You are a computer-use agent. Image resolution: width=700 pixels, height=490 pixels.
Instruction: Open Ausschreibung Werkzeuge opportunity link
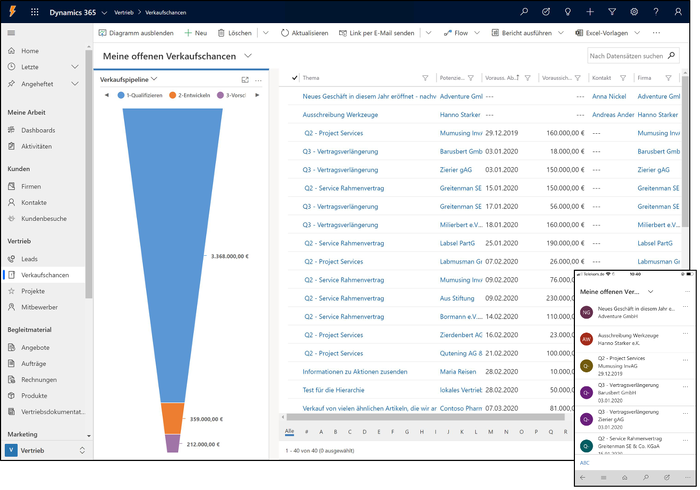[x=340, y=115]
